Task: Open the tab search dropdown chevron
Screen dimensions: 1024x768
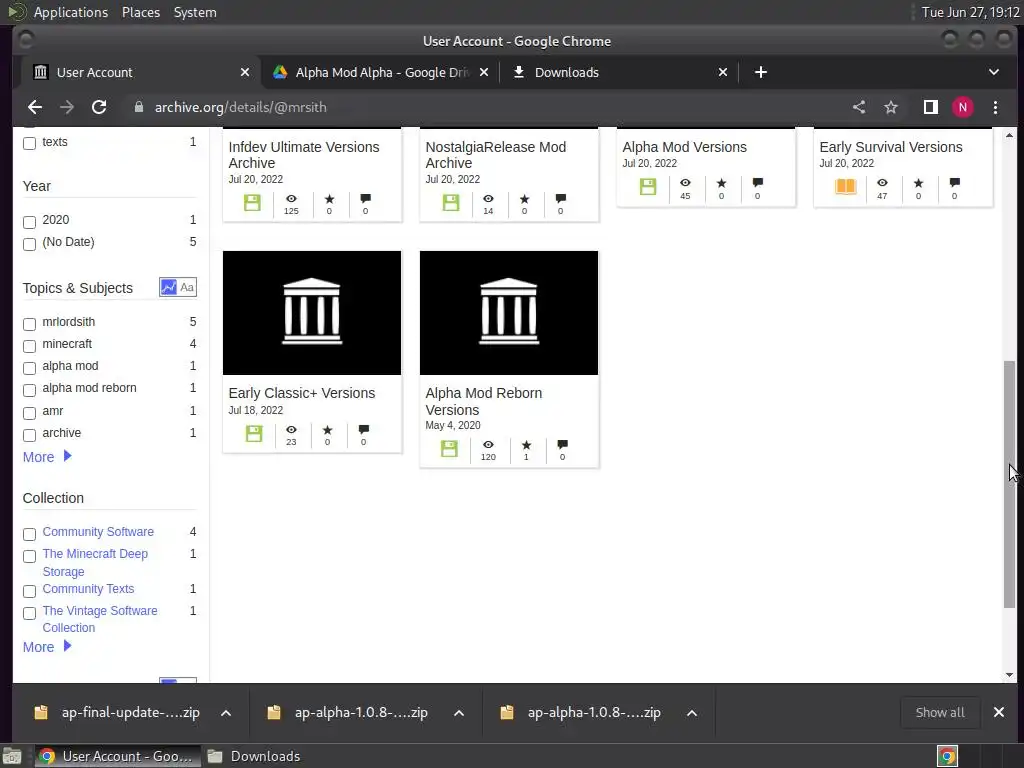Action: (994, 72)
